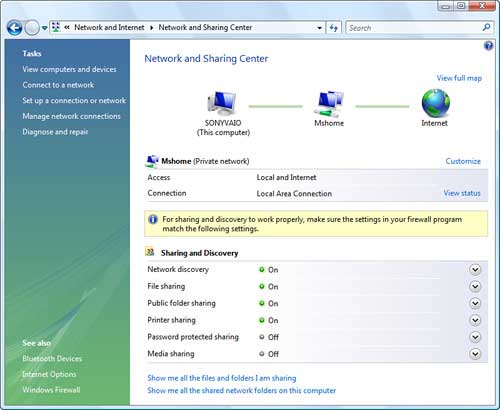
Task: Expand the Printer sharing settings chevron
Action: tap(475, 320)
